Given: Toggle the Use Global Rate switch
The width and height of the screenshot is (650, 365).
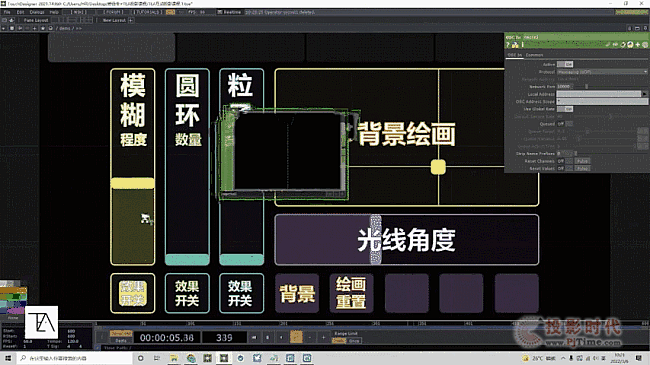Looking at the screenshot, I should click(x=565, y=109).
